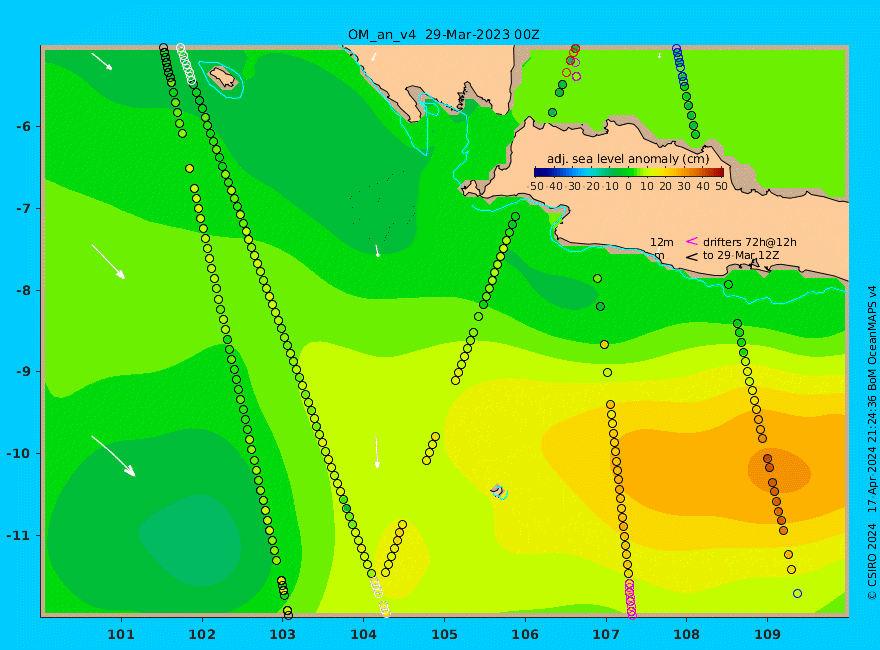Click the latitude axis label '-6'
This screenshot has height=650, width=880.
pyautogui.click(x=24, y=127)
